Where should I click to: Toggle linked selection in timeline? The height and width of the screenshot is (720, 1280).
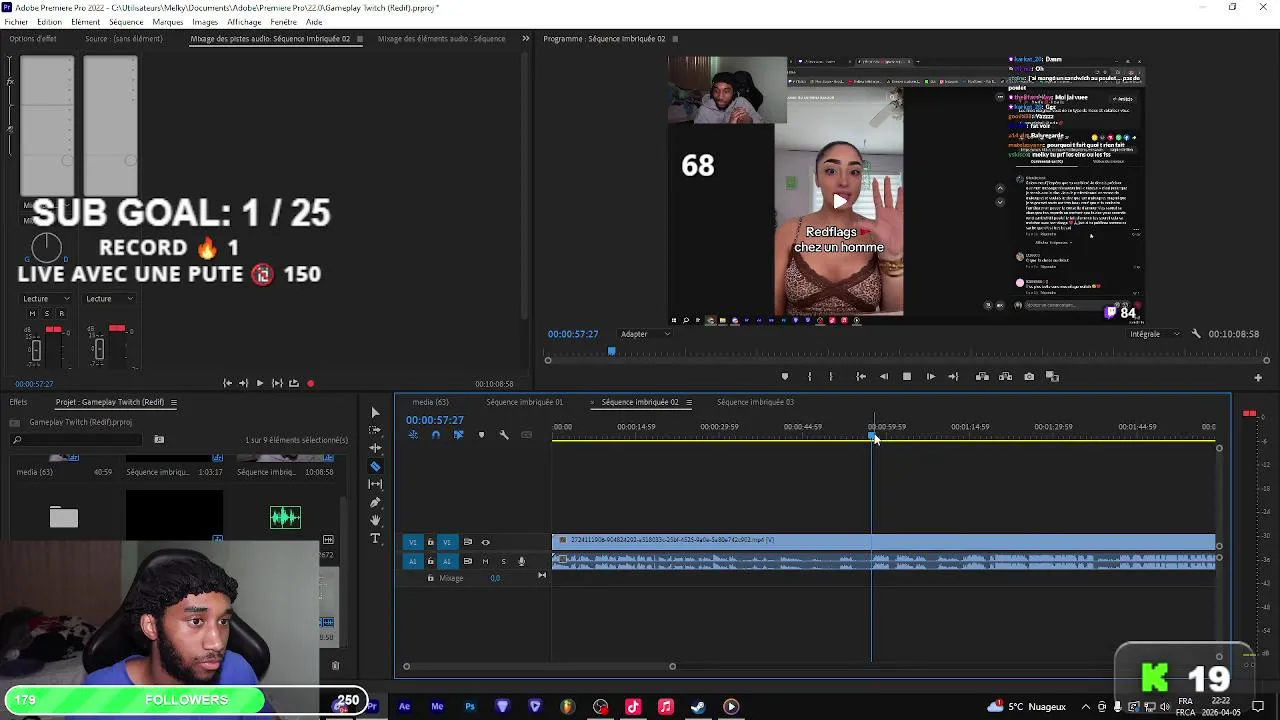coord(459,435)
